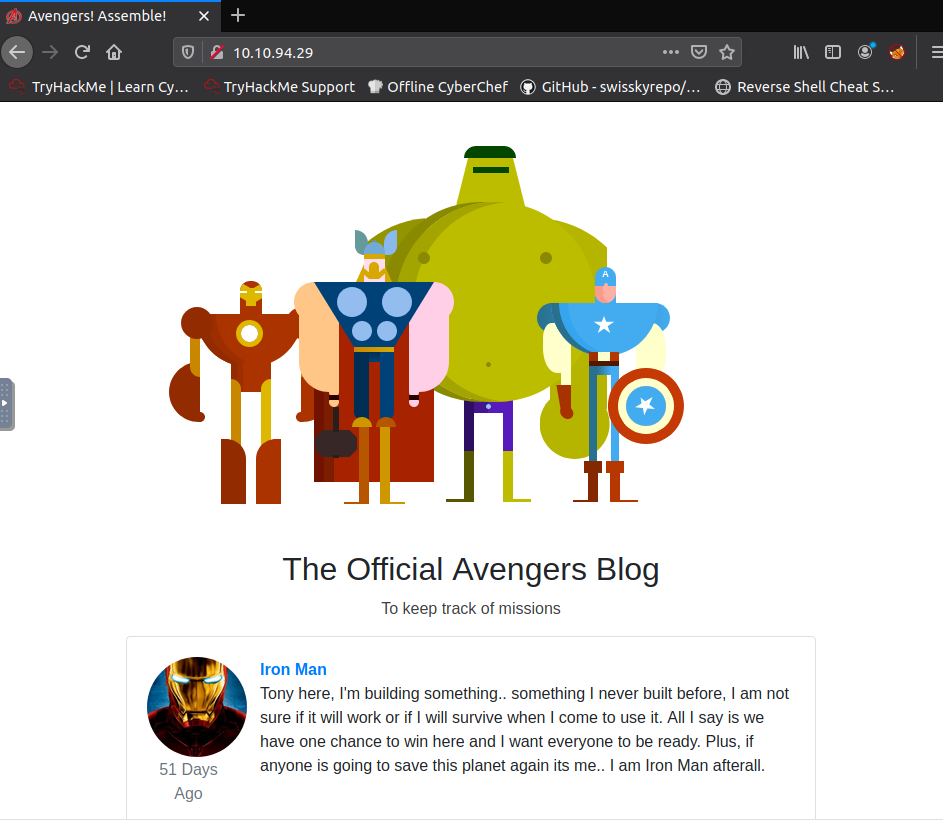Expand the side panel handle arrow
The height and width of the screenshot is (820, 943).
(x=6, y=404)
